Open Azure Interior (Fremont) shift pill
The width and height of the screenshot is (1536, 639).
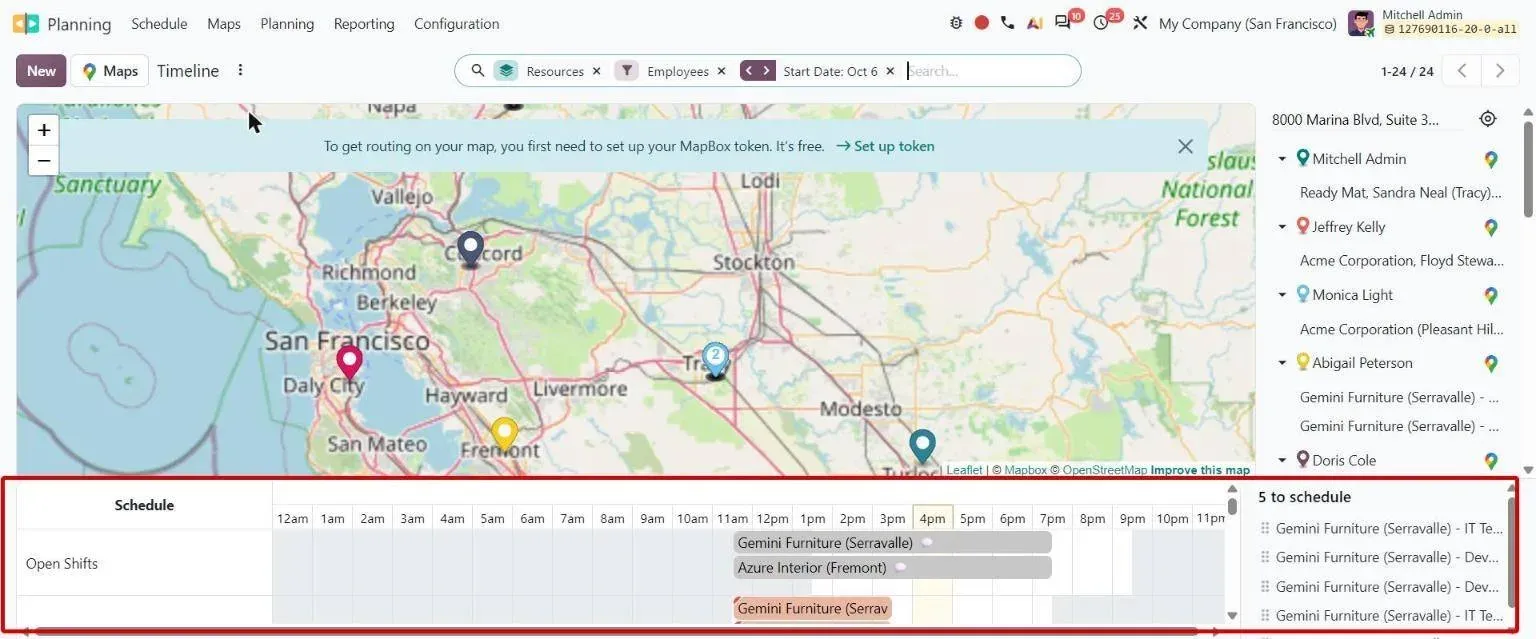(892, 568)
